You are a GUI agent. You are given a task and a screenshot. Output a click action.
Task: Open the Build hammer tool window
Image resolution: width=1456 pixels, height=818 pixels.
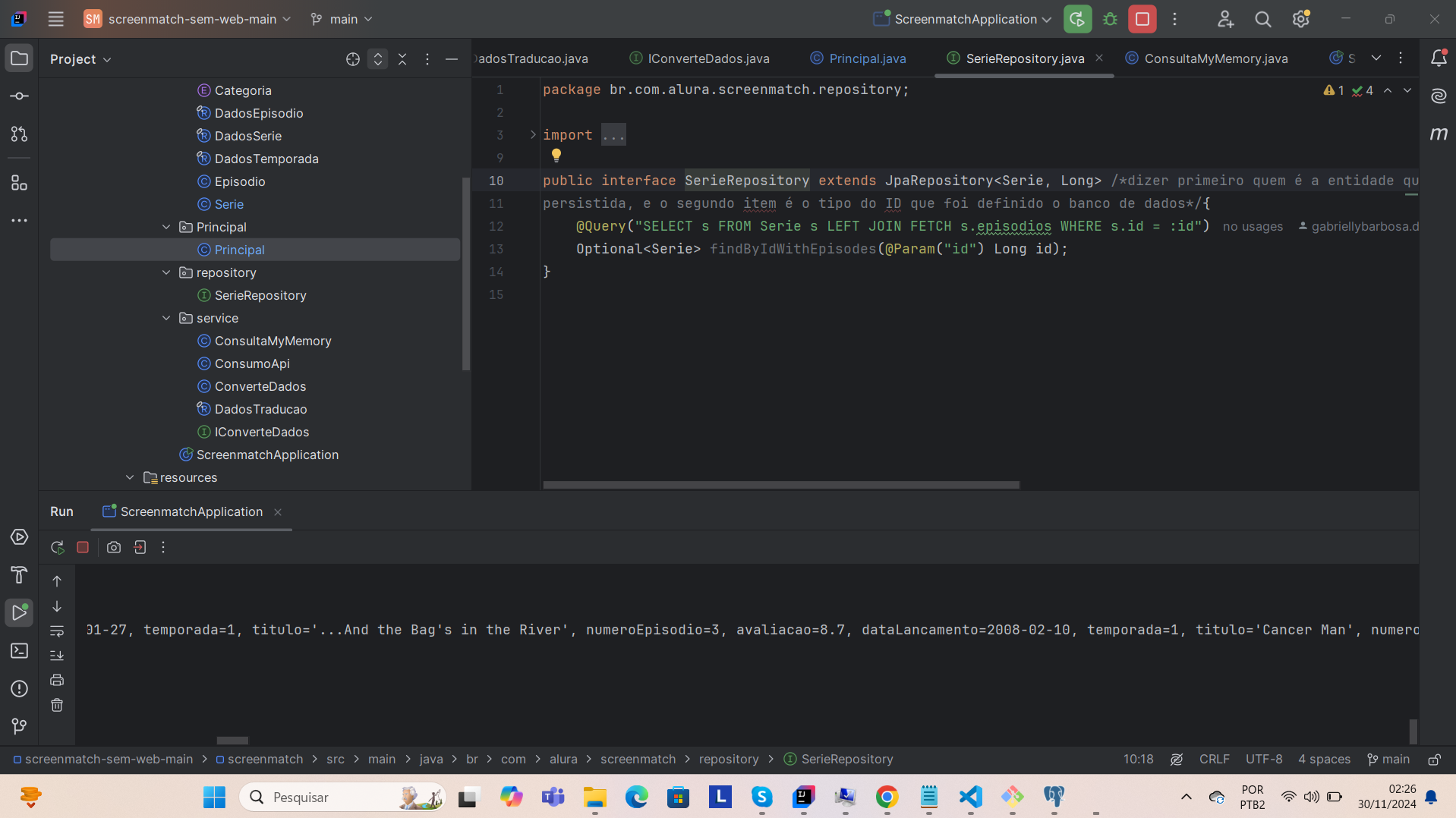click(19, 575)
